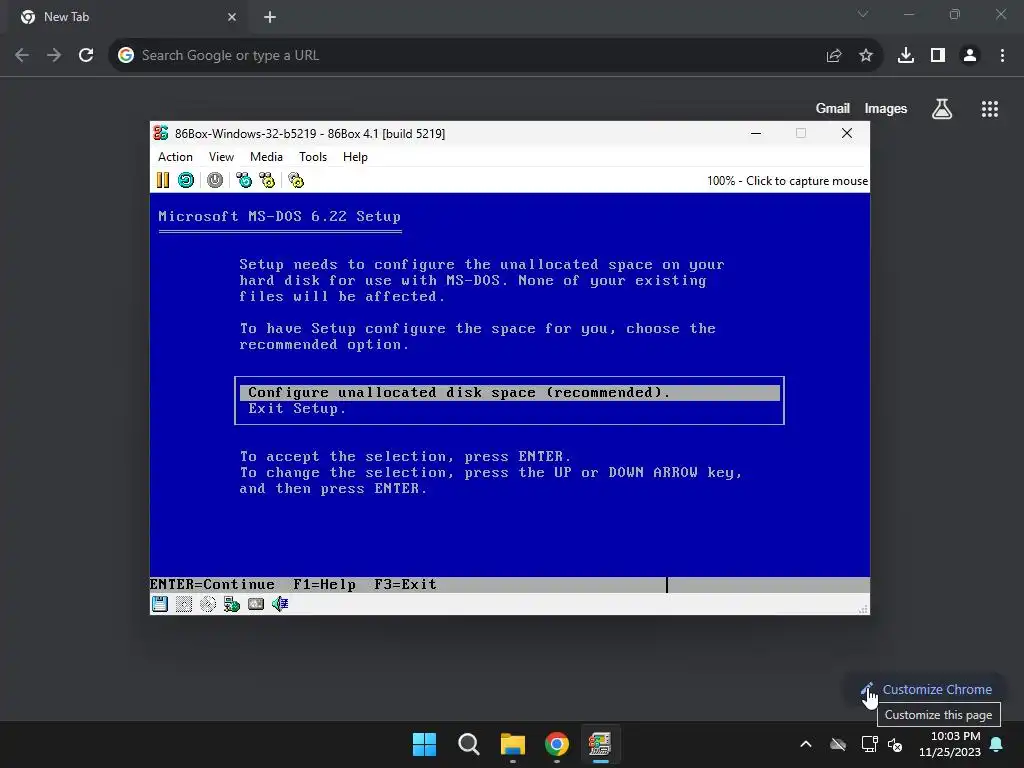Open the Windows Start menu
The image size is (1024, 768).
[424, 744]
